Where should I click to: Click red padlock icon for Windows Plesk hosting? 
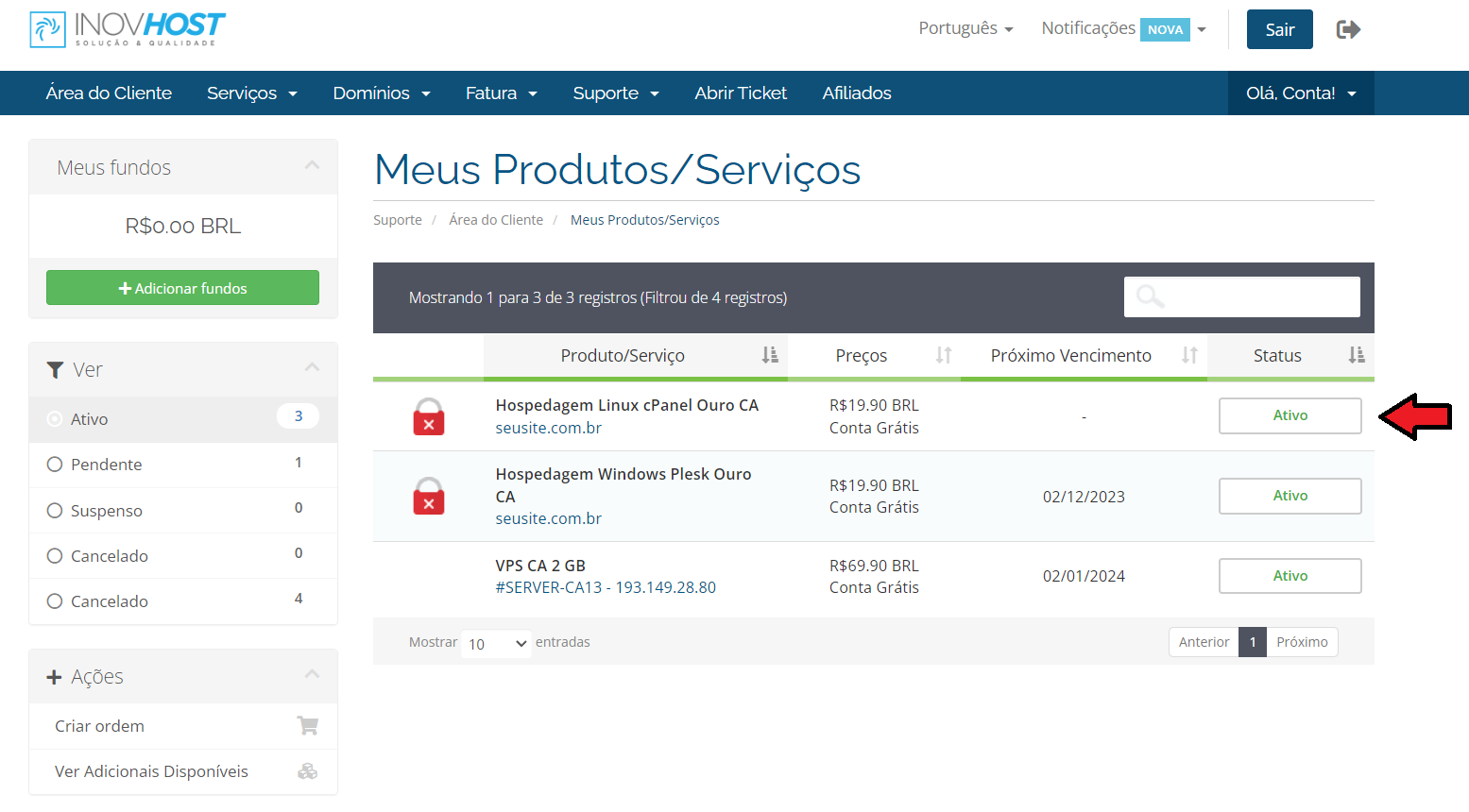[x=428, y=497]
